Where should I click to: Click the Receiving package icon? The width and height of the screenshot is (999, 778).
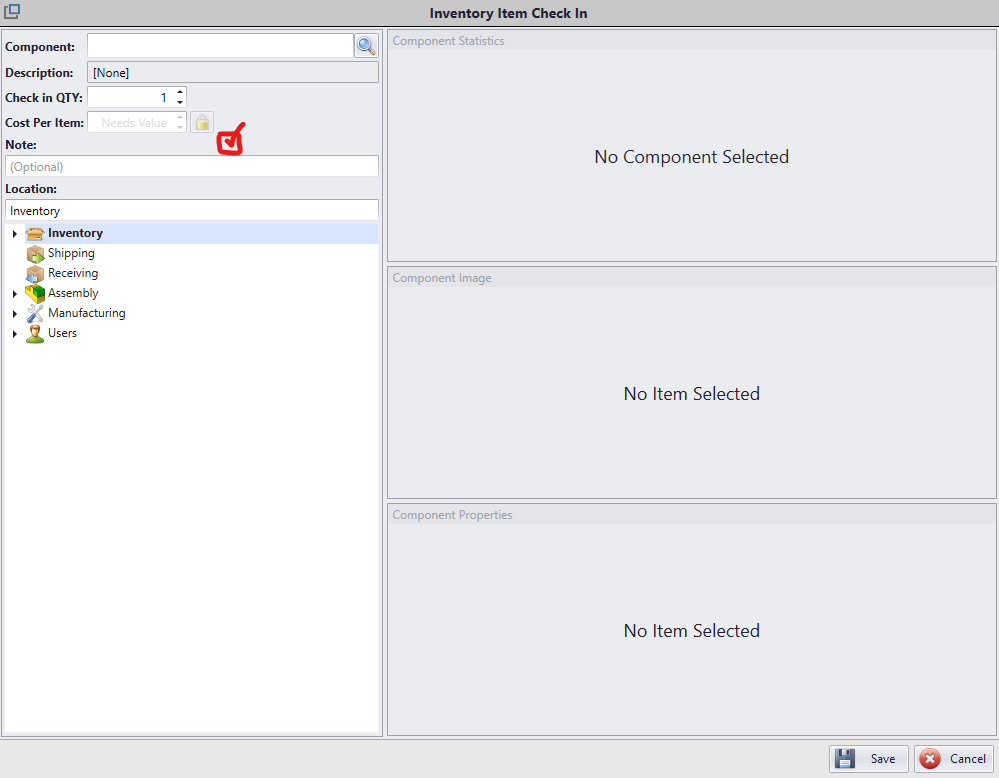coord(35,273)
